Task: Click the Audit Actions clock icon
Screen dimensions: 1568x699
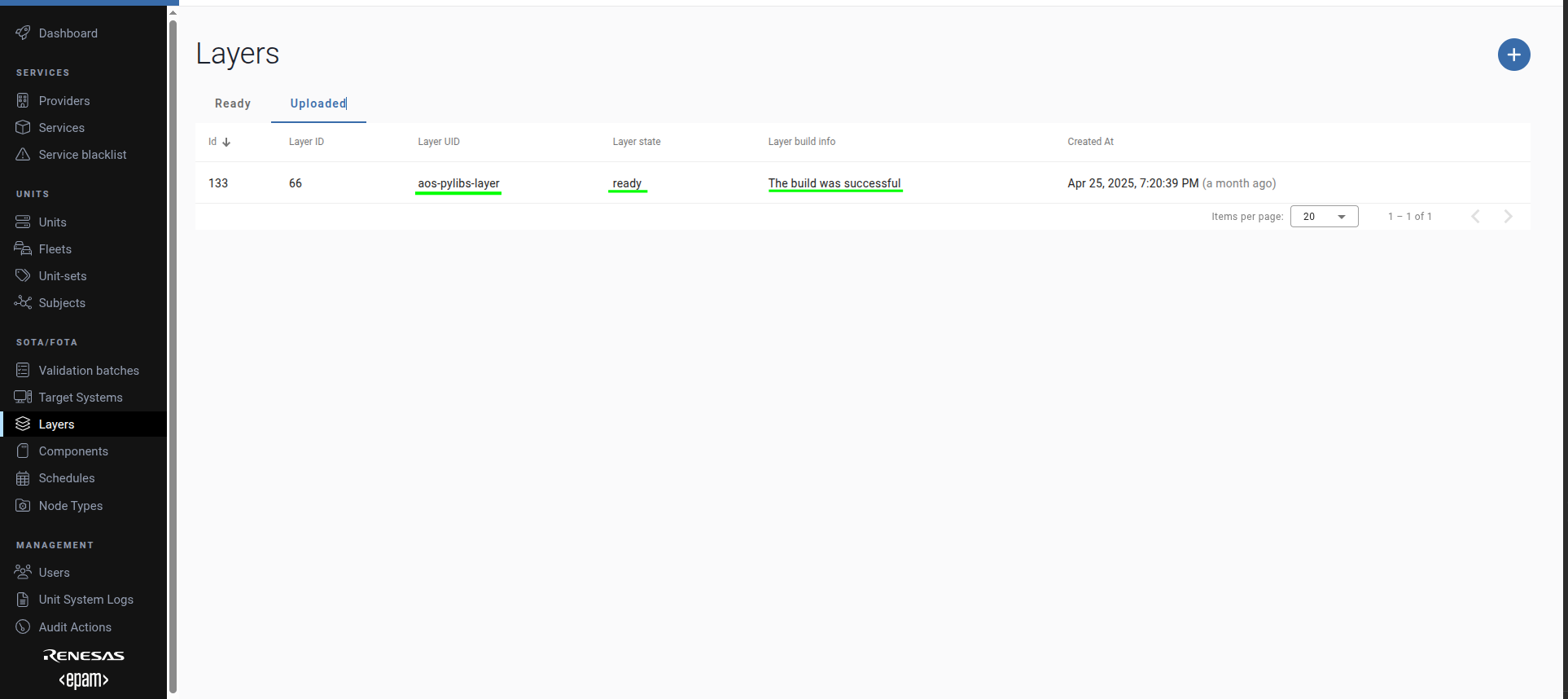Action: (23, 627)
